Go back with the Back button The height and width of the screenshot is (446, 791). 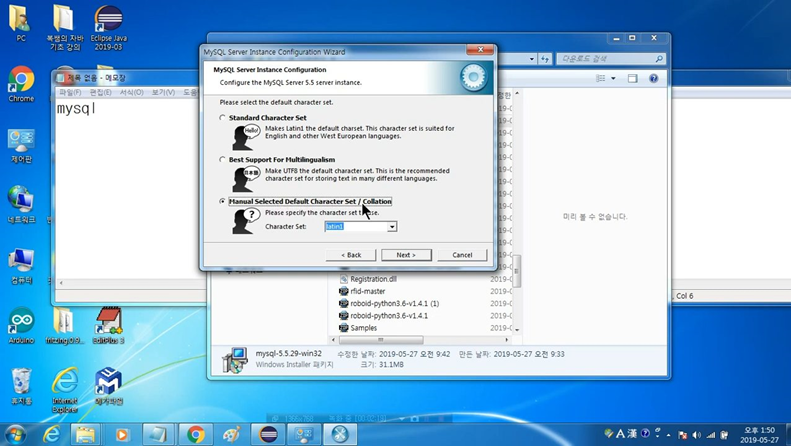351,255
